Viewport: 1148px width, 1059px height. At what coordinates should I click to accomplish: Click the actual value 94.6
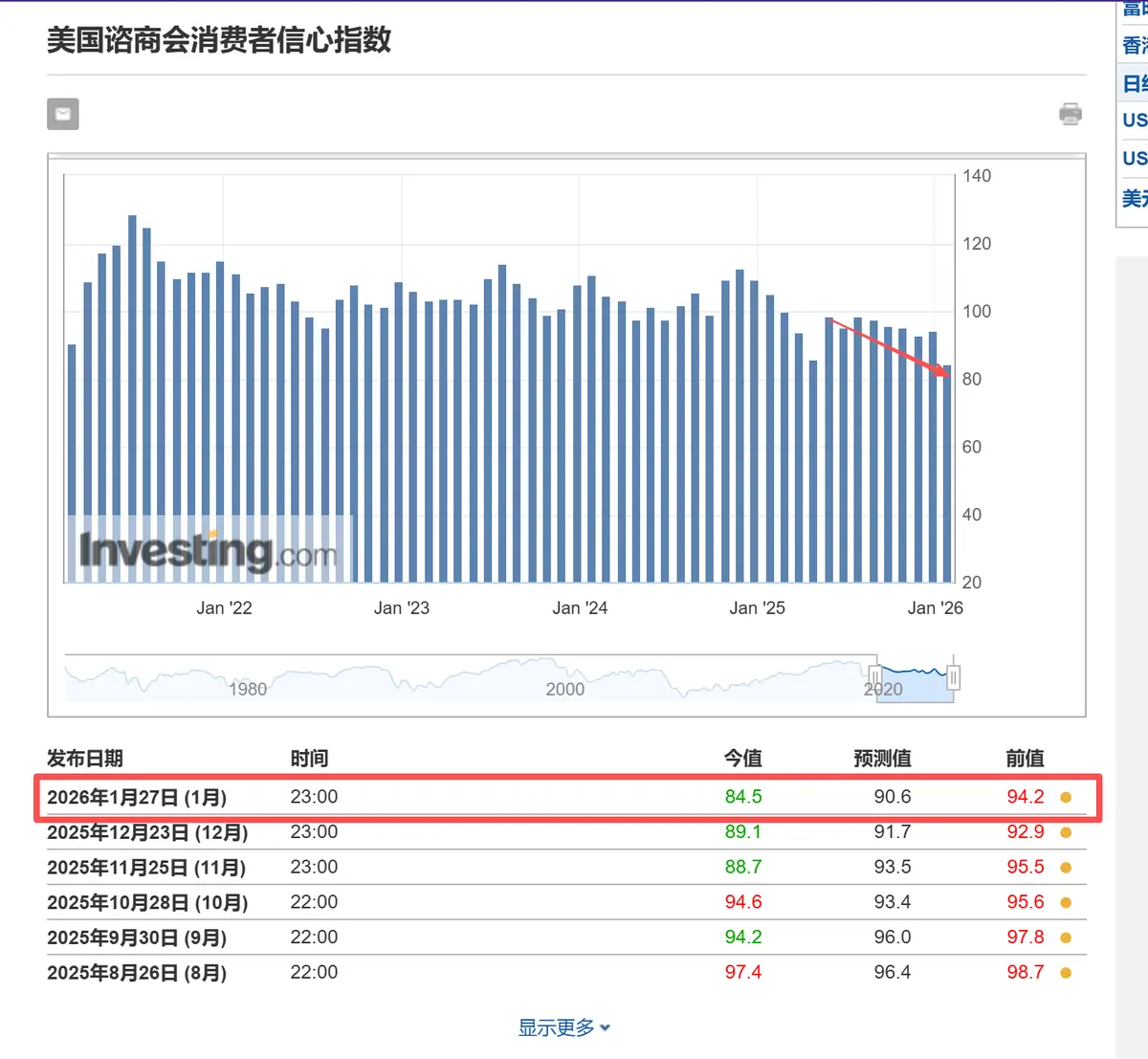(743, 902)
